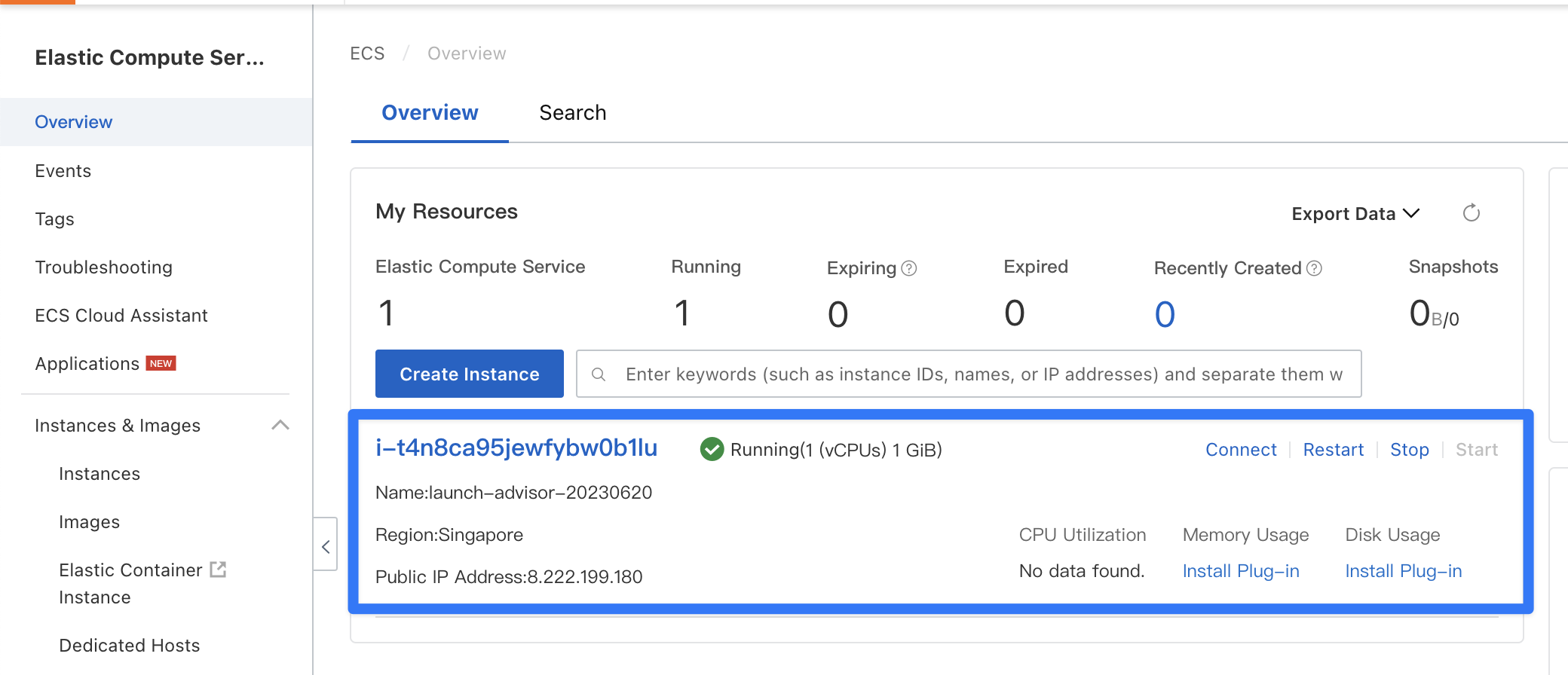The width and height of the screenshot is (1568, 675).
Task: Click the help icon beside Recently Created
Action: click(1314, 268)
